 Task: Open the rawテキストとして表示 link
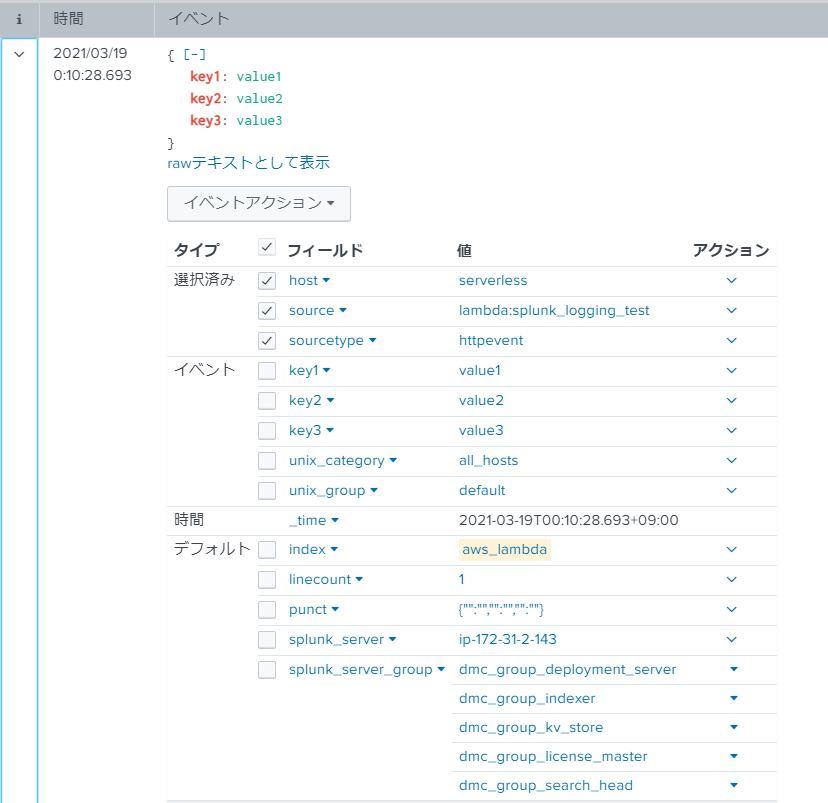tap(248, 163)
